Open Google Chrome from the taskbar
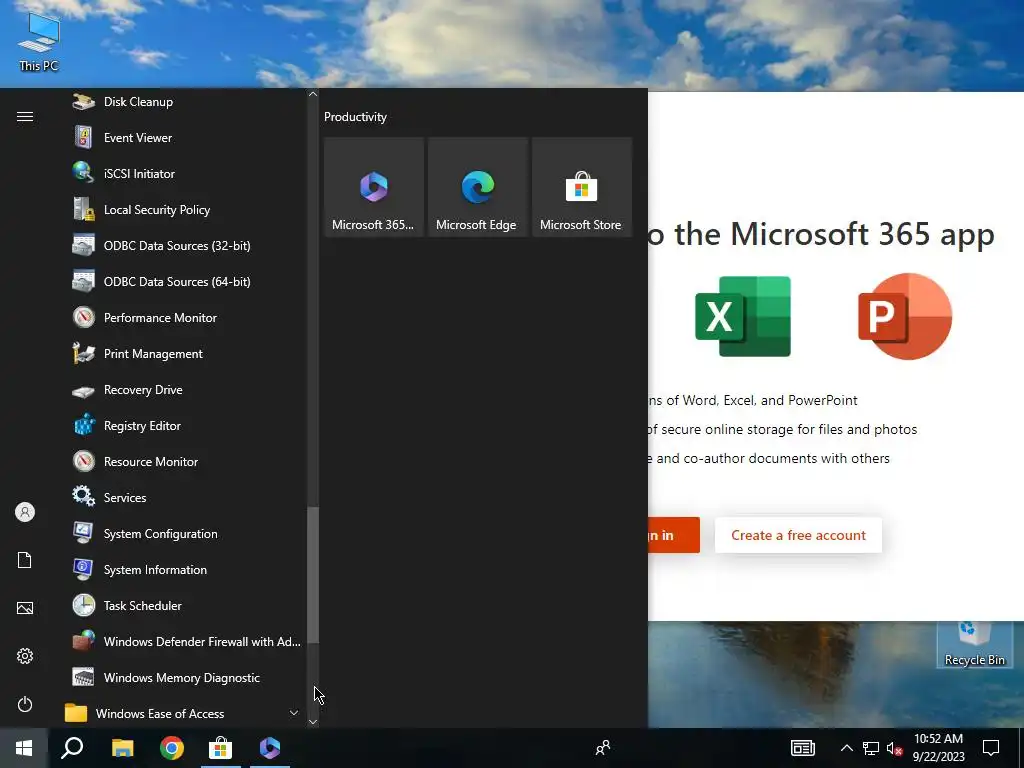This screenshot has height=768, width=1024. point(172,748)
